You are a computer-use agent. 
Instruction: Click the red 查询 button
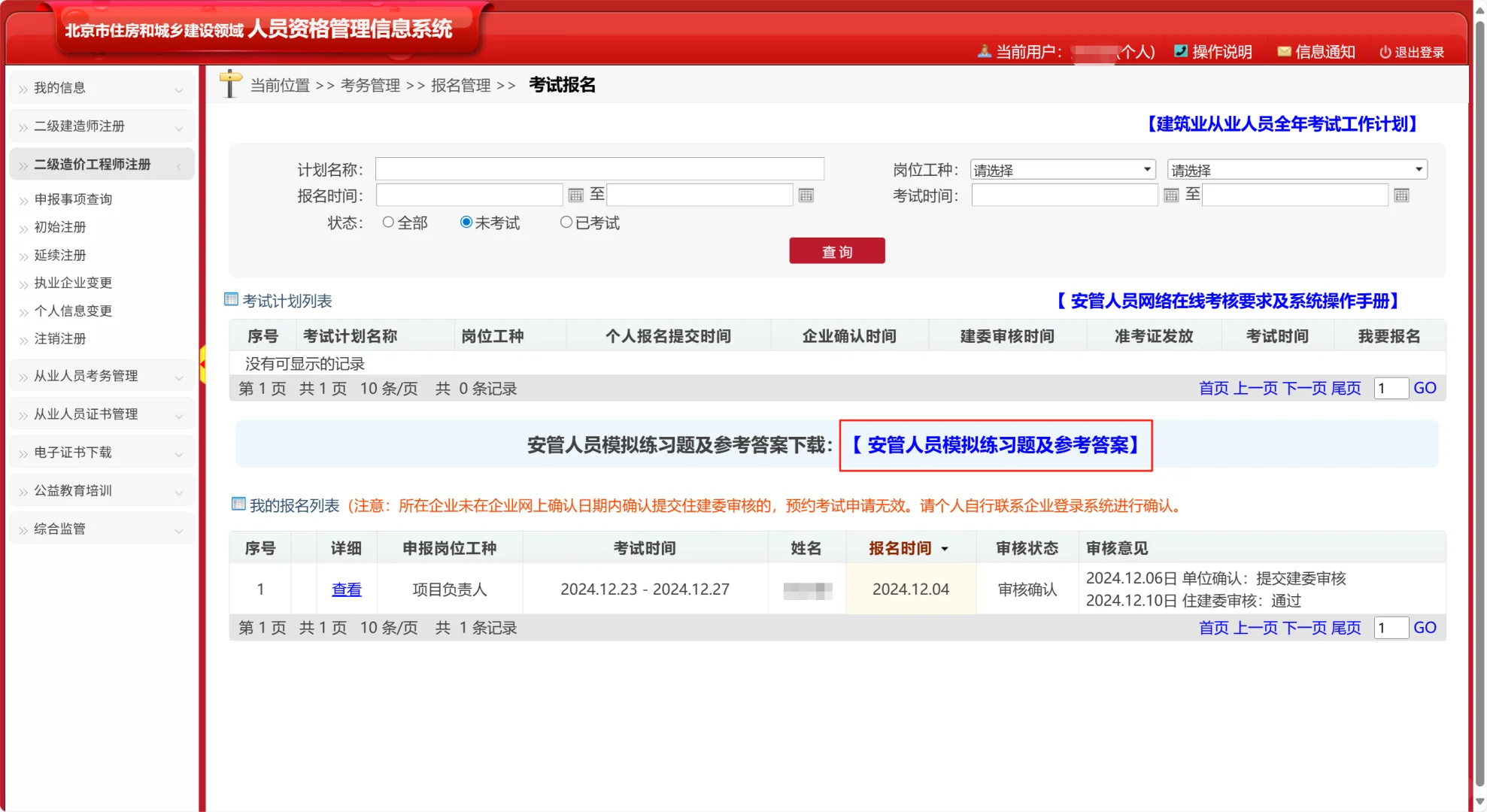coord(836,251)
